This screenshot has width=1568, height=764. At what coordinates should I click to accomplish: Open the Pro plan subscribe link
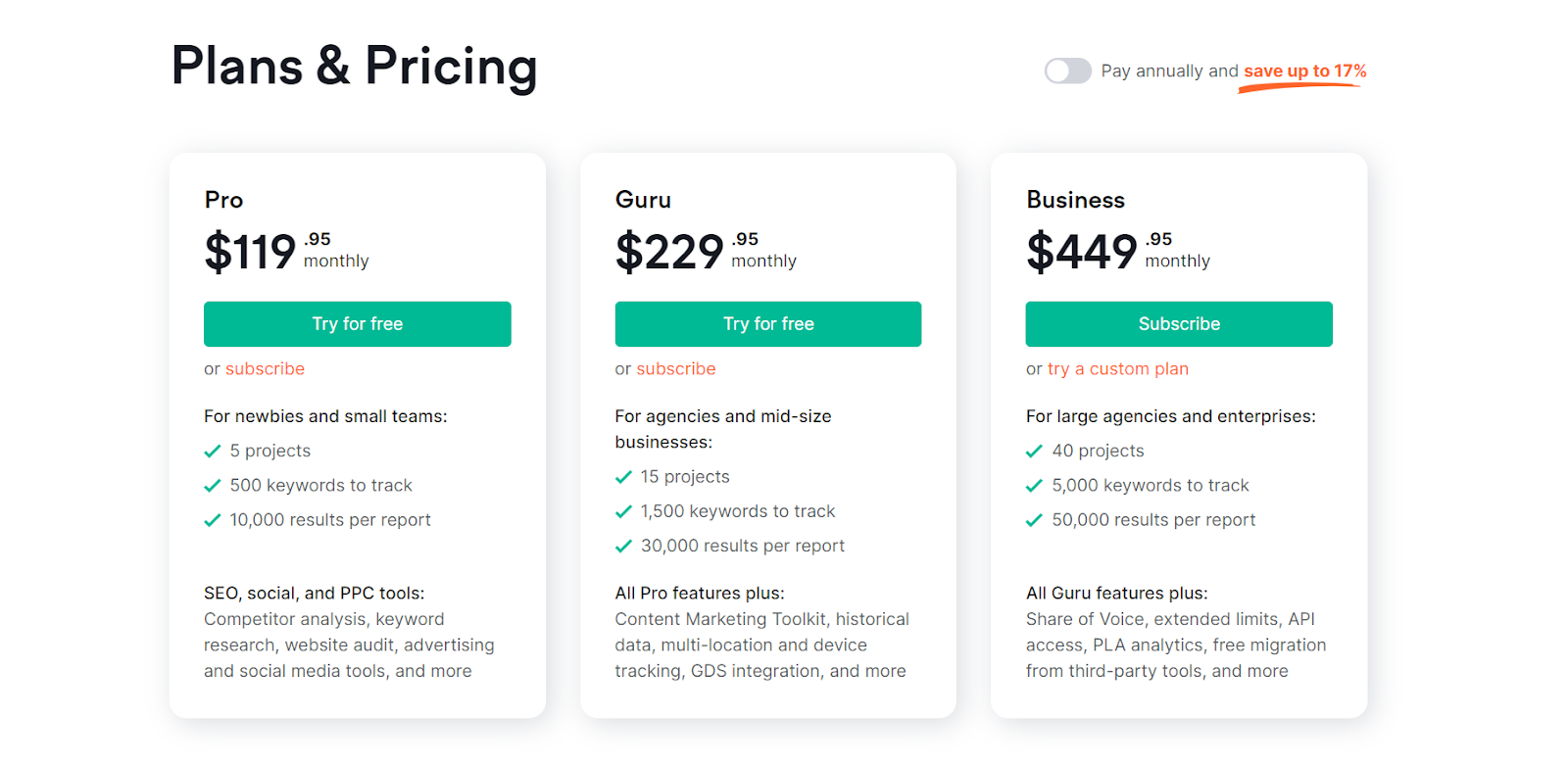pos(265,369)
